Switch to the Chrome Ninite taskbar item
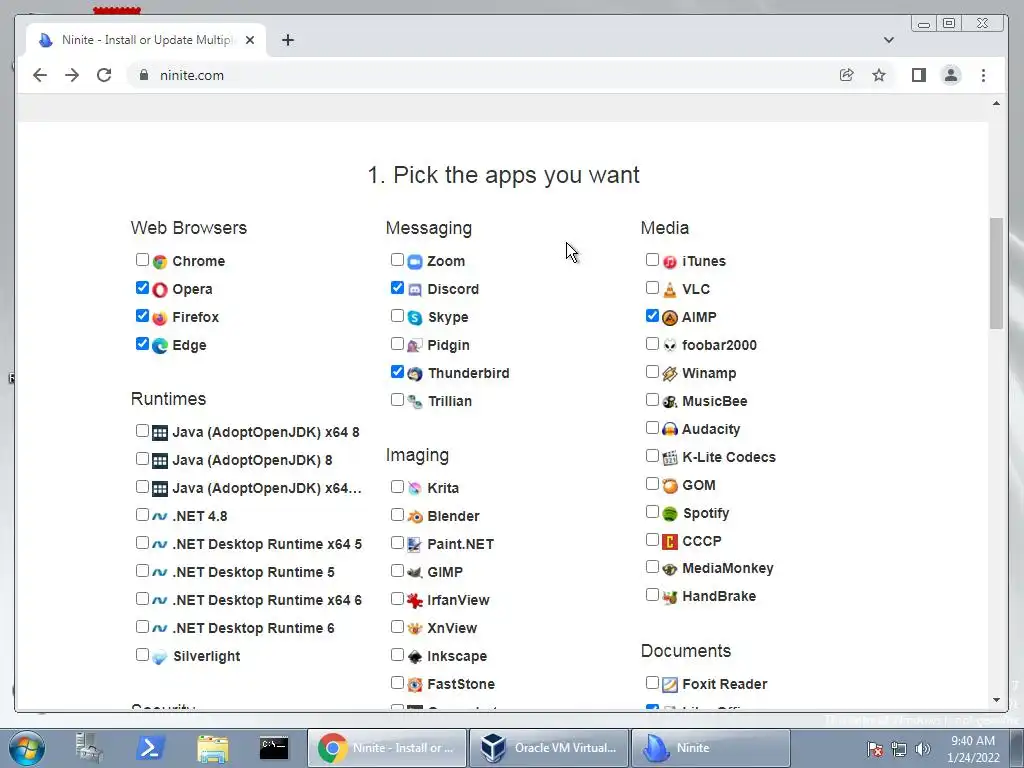Viewport: 1024px width, 768px height. tap(387, 748)
